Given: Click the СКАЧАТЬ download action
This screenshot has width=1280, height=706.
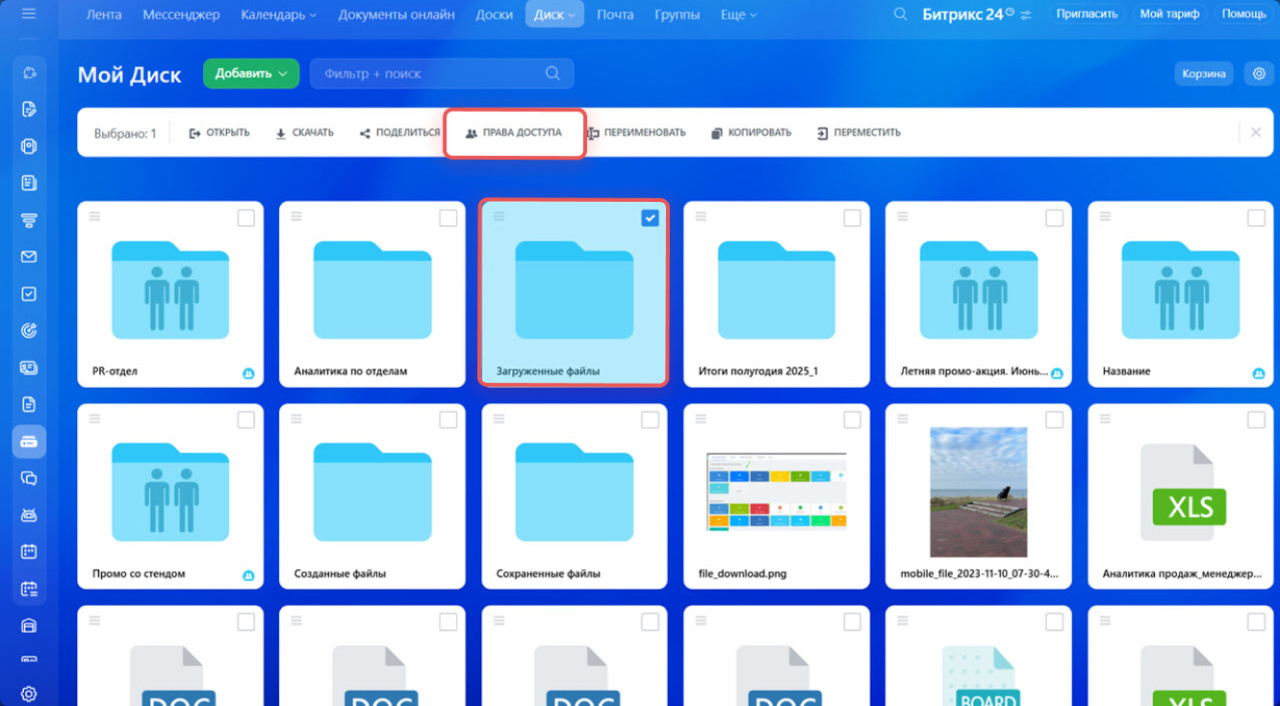Looking at the screenshot, I should (x=304, y=132).
